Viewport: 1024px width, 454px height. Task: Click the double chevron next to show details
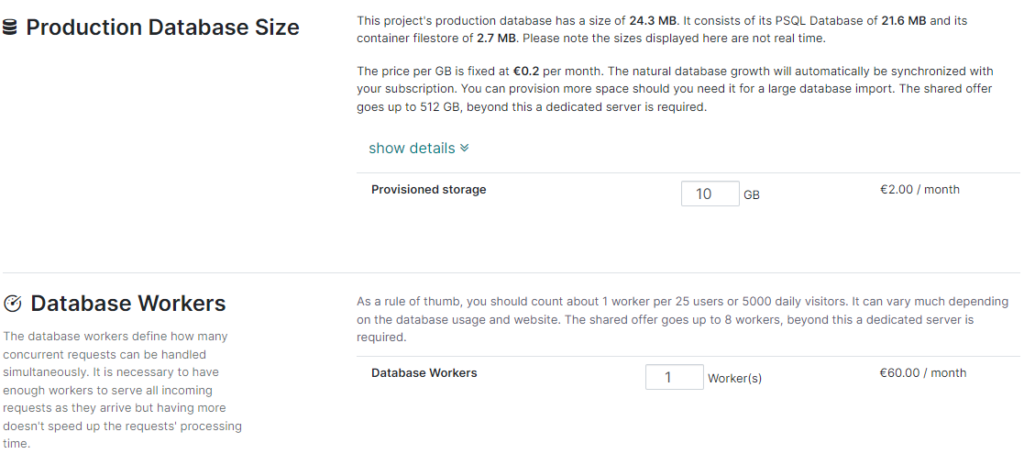[x=464, y=149]
